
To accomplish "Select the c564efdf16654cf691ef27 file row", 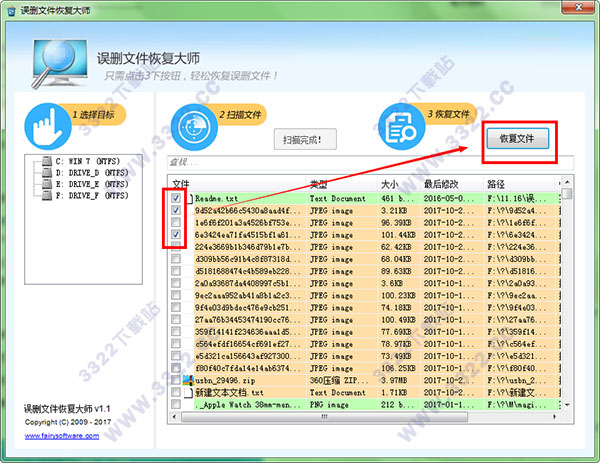I will [365, 344].
